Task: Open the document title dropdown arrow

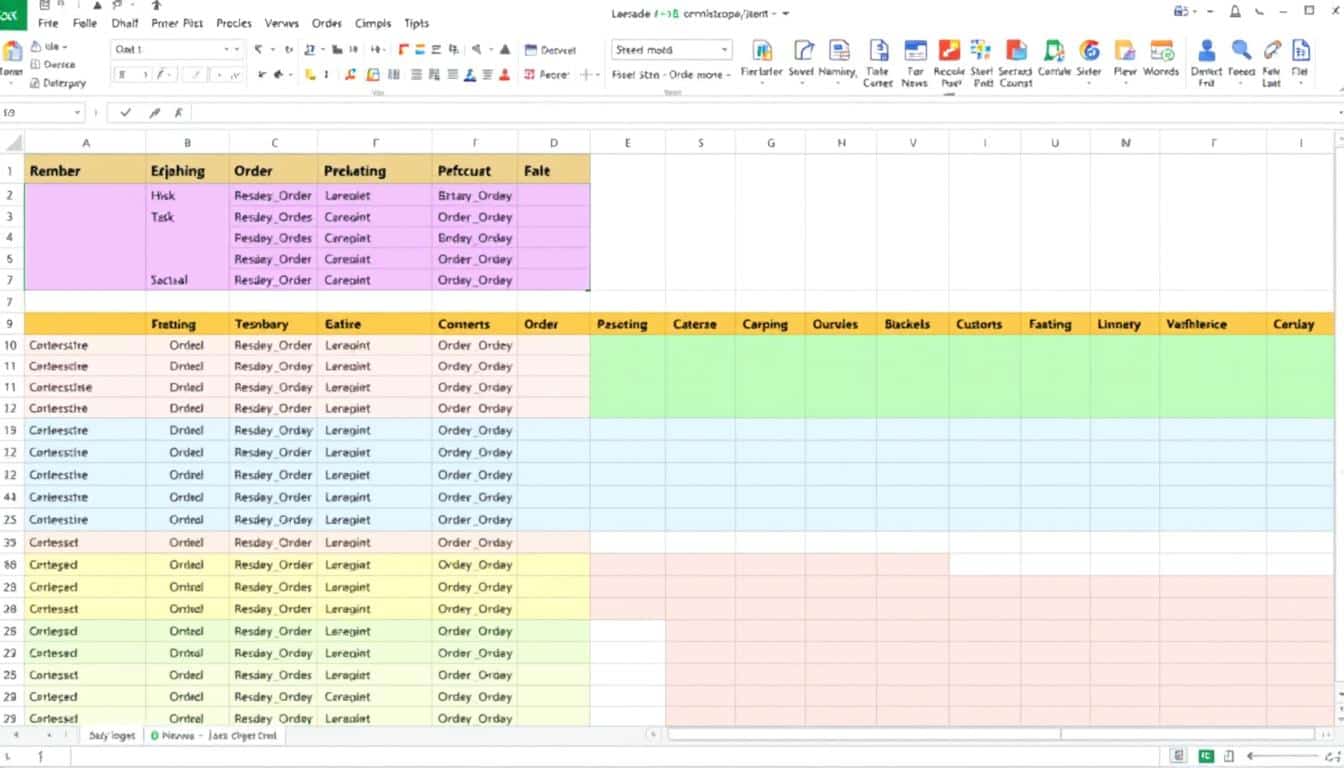Action: 786,14
